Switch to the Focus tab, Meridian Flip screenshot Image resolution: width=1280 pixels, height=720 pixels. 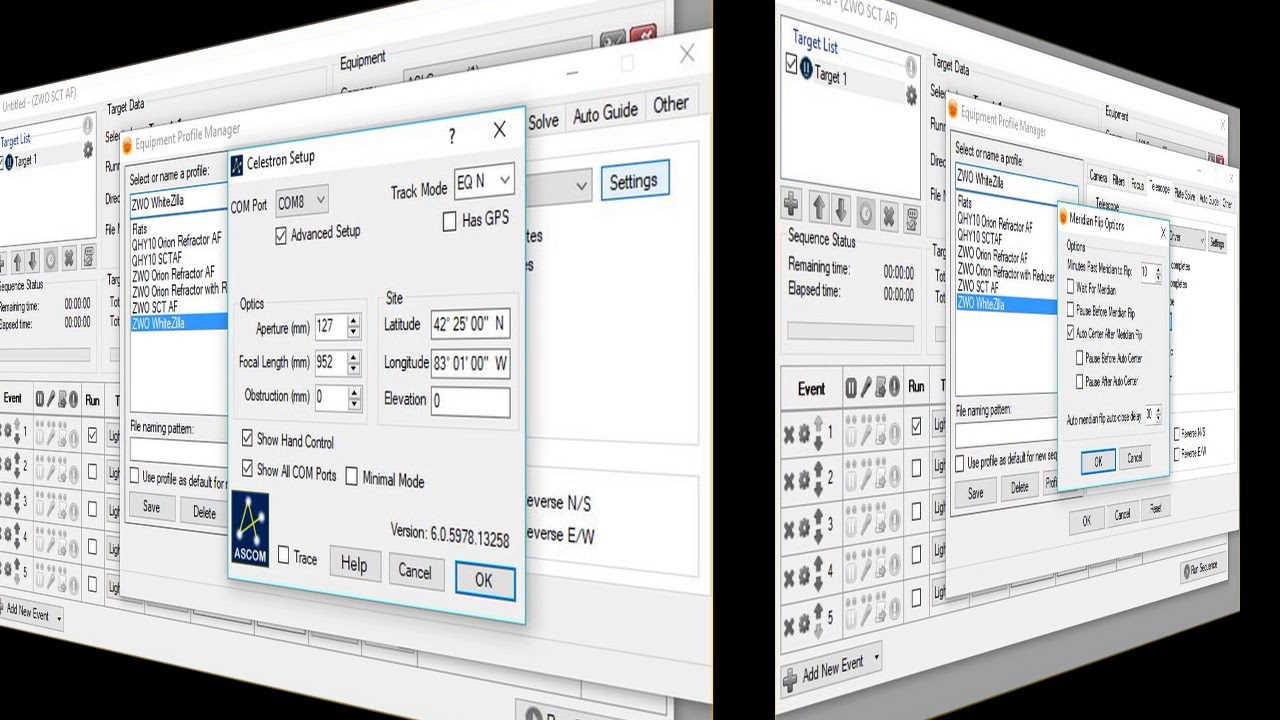coord(1137,184)
